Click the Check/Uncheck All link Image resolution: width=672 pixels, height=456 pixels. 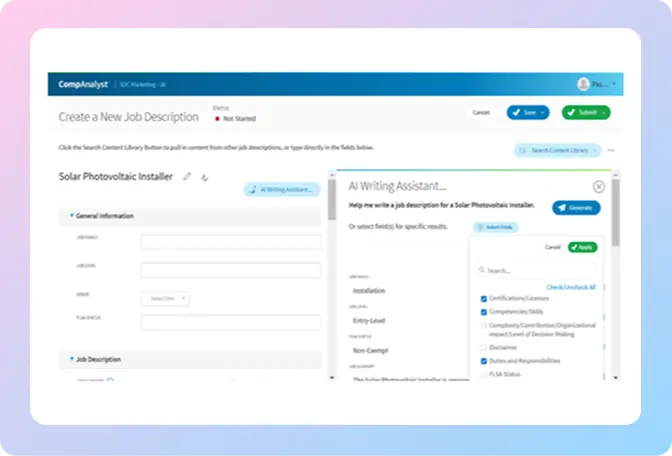570,287
